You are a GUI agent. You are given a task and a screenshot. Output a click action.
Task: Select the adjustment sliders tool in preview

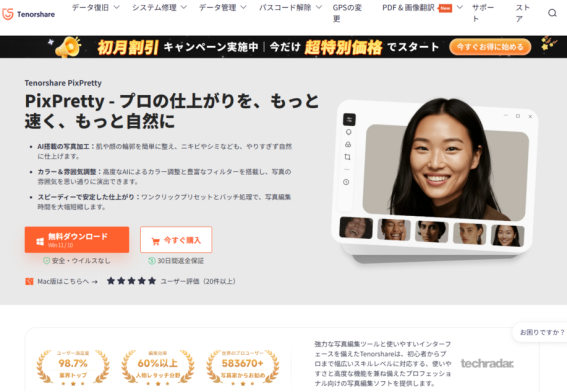click(349, 120)
